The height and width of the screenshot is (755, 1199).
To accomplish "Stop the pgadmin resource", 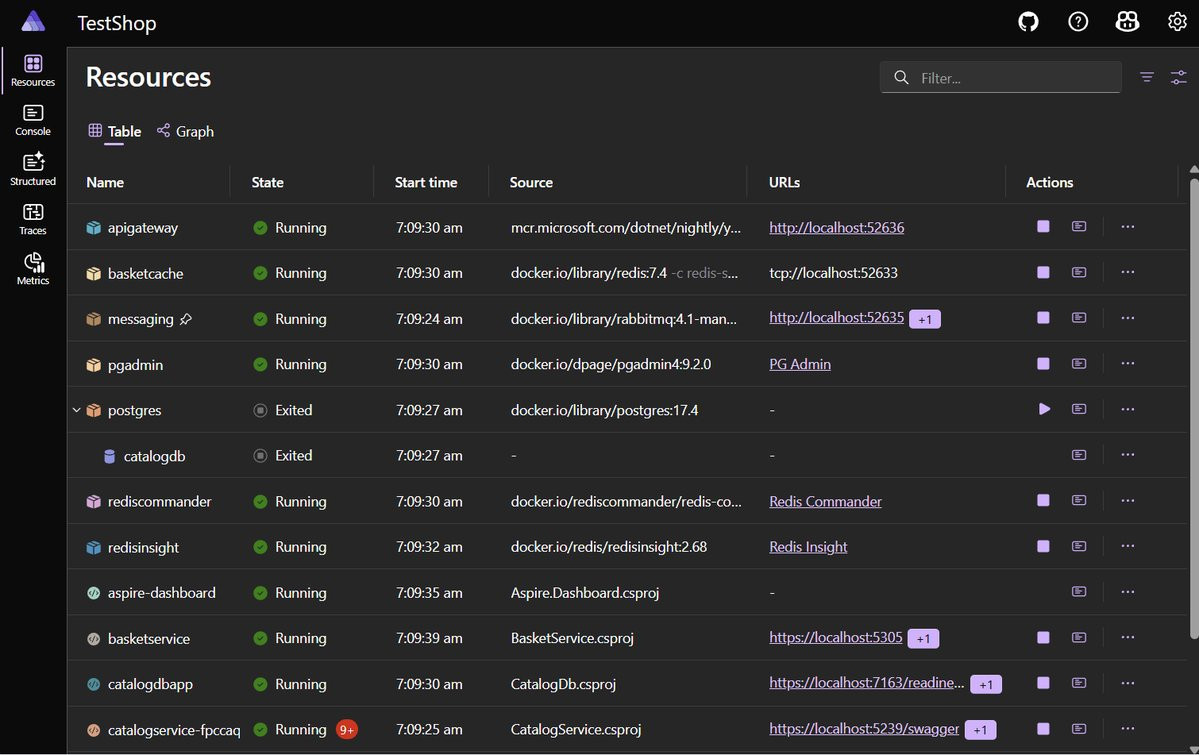I will tap(1043, 363).
